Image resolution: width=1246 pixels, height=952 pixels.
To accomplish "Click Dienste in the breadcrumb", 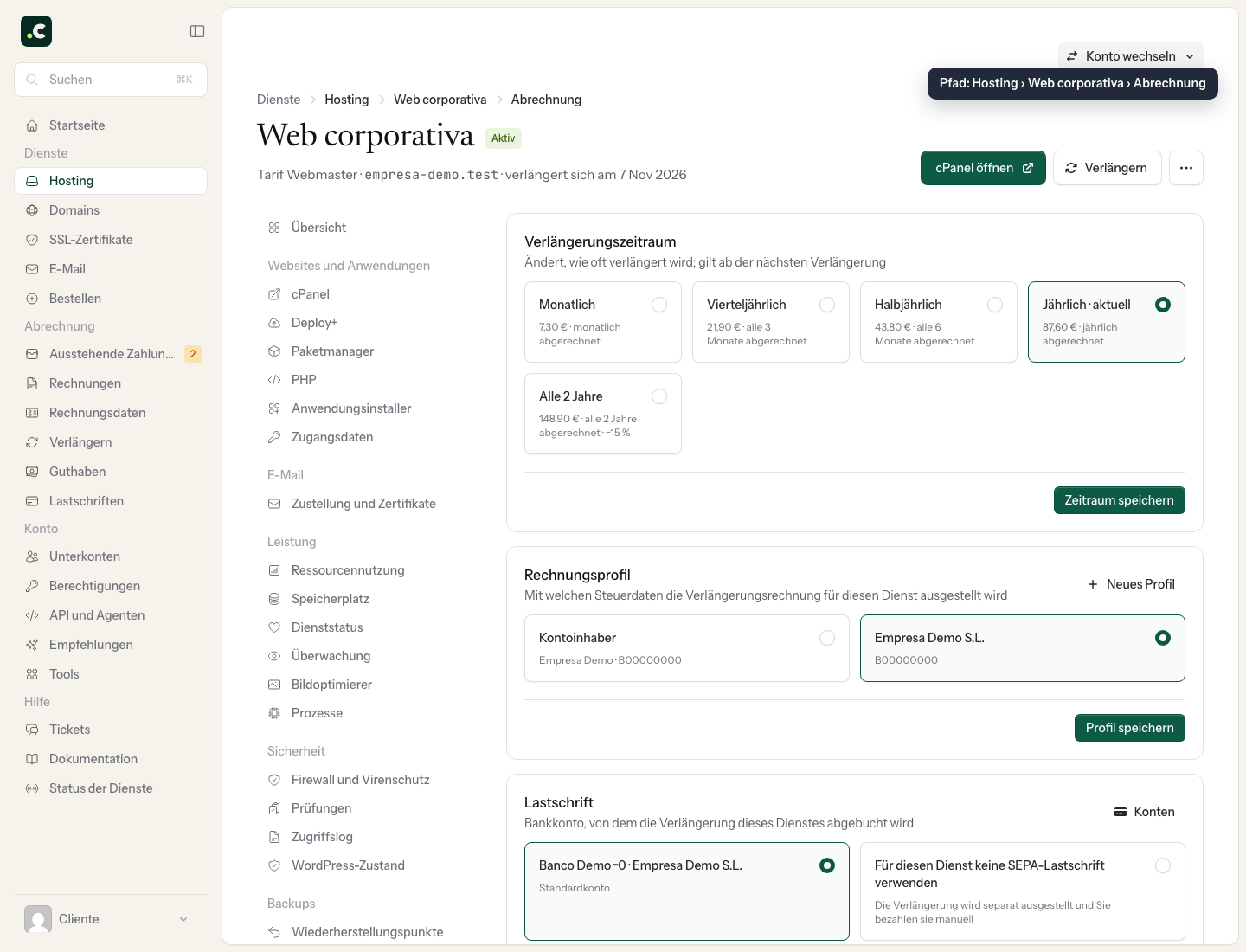I will tap(279, 100).
